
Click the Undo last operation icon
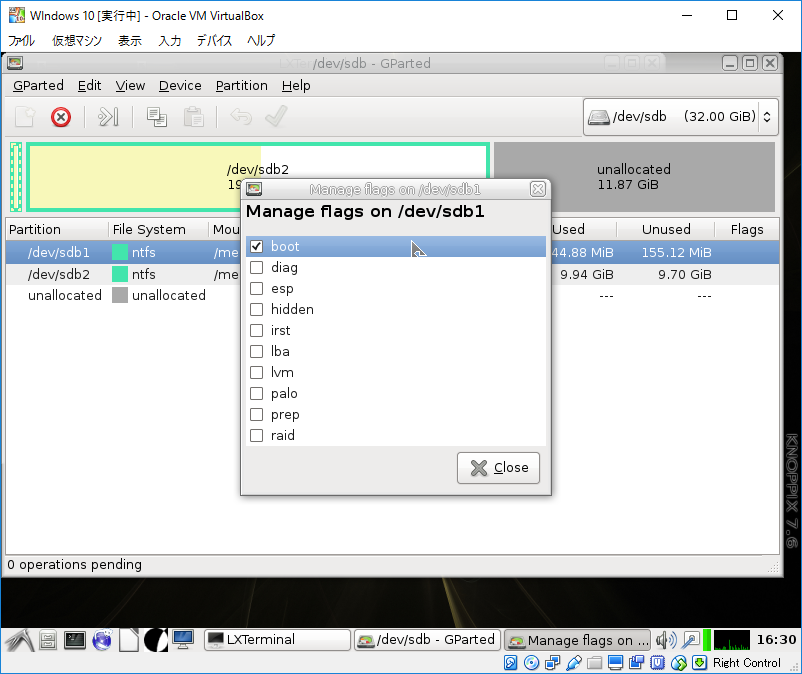(241, 117)
